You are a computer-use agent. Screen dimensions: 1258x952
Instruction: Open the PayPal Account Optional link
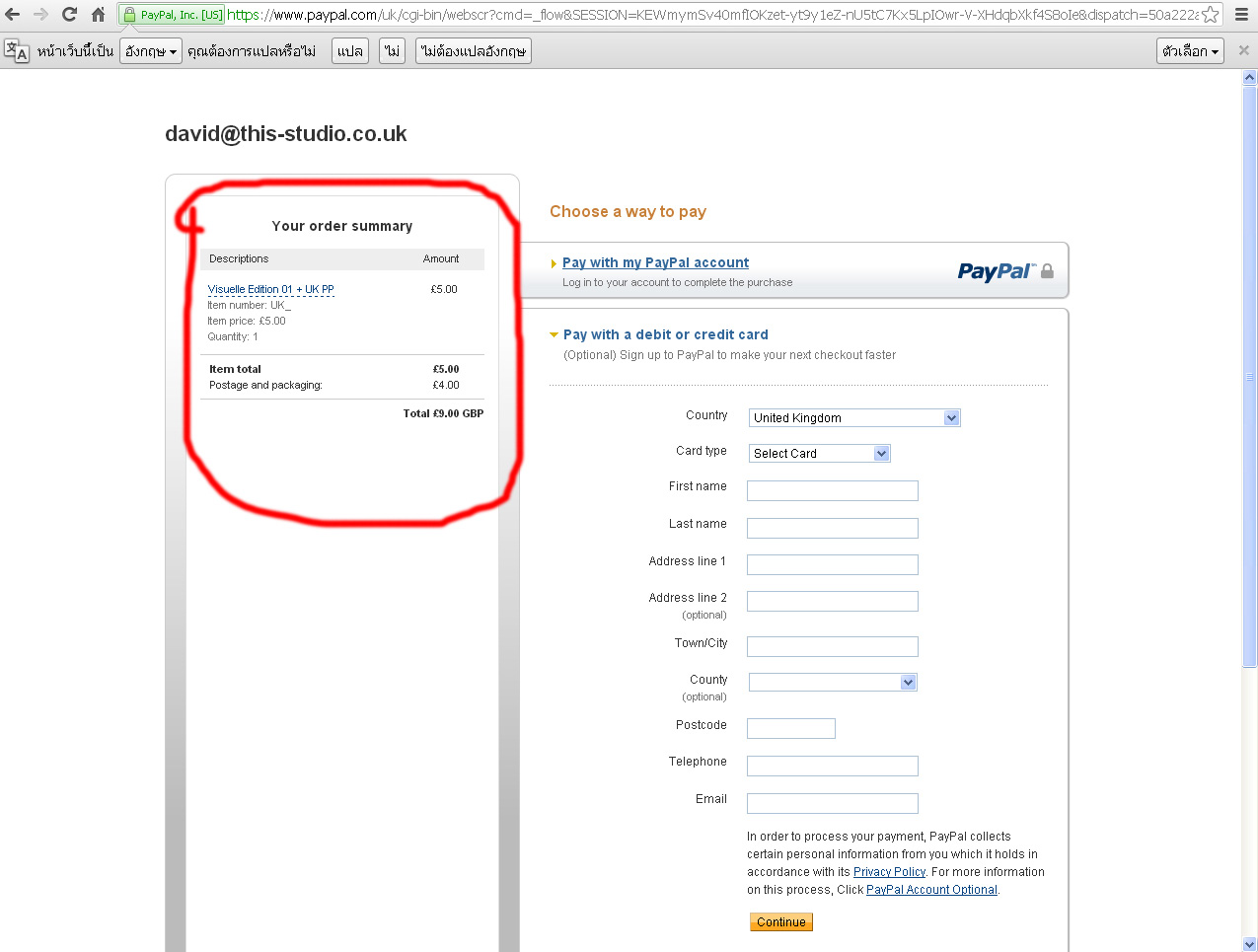[931, 890]
